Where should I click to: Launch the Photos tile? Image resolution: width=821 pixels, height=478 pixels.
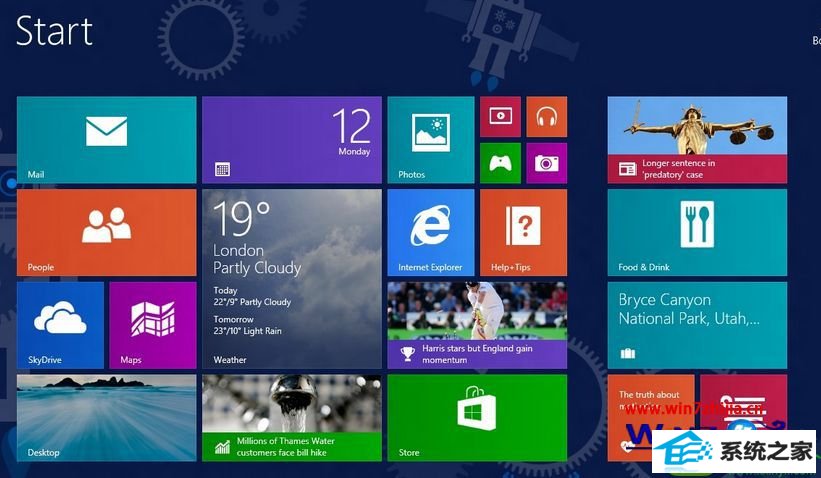coord(431,140)
